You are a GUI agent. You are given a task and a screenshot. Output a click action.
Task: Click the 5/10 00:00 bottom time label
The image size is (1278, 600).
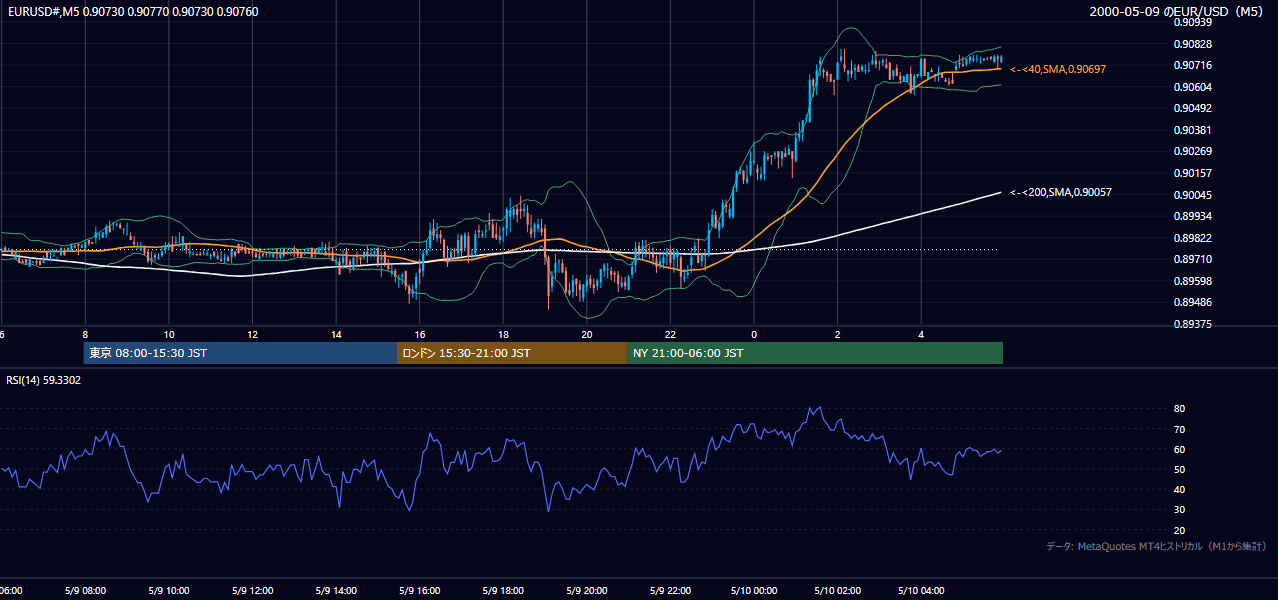point(753,590)
